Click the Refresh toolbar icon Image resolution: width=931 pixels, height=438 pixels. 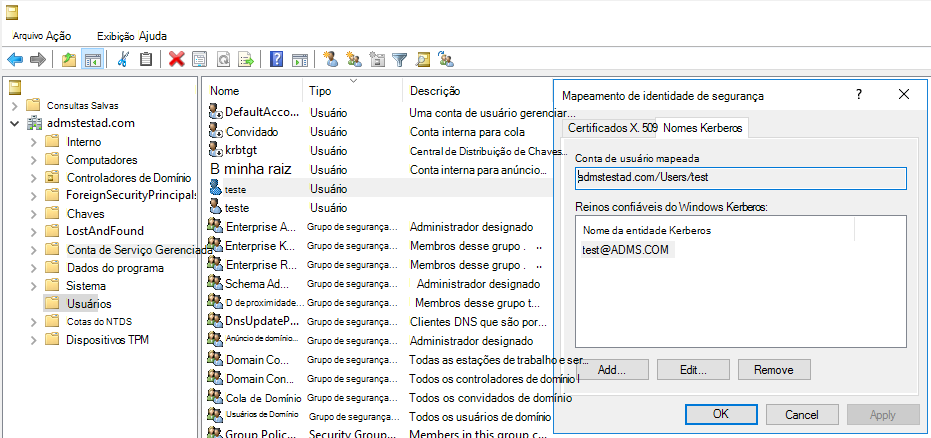(x=223, y=59)
